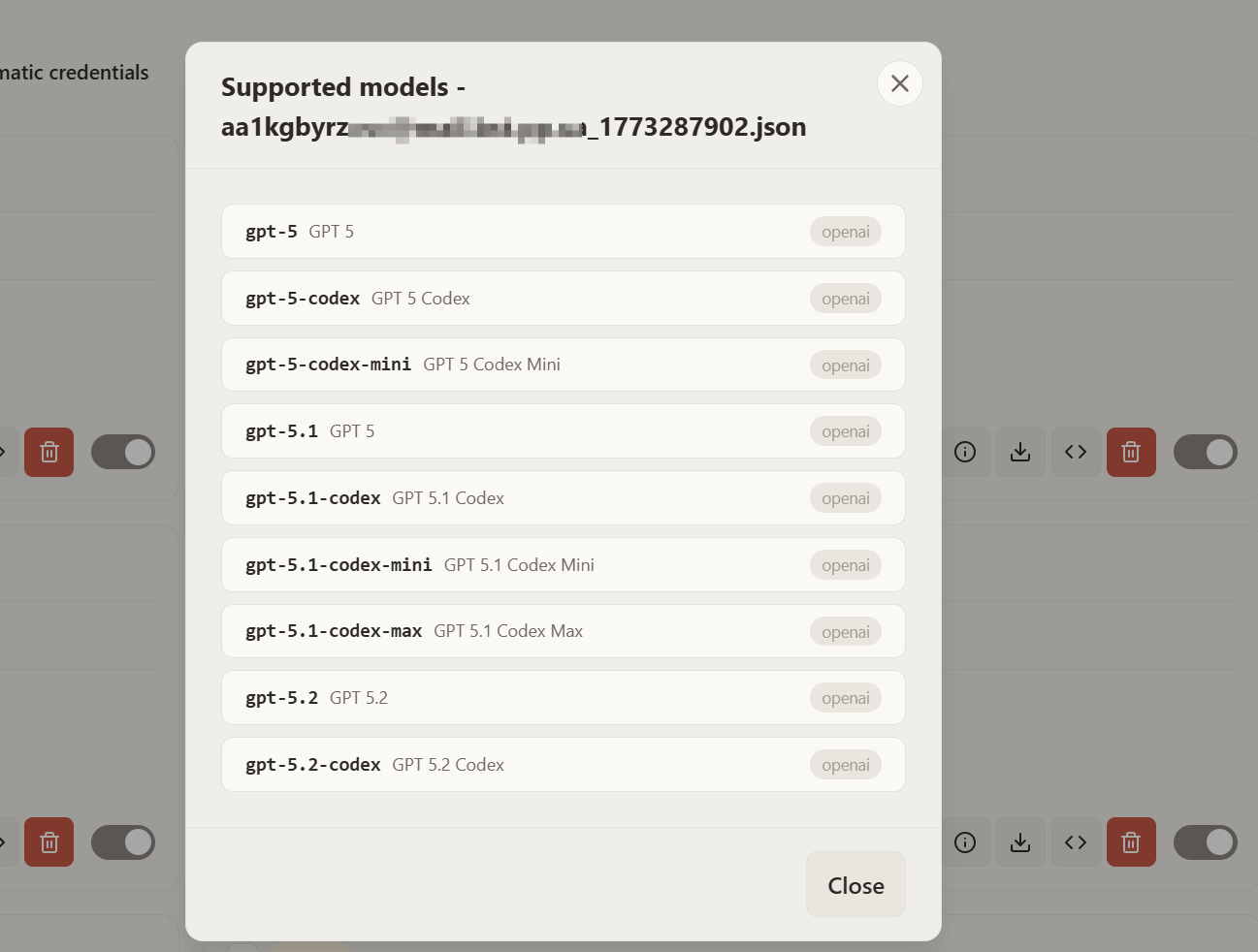This screenshot has height=952, width=1258.
Task: Click the upper-right red trash icon
Action: [x=1131, y=452]
